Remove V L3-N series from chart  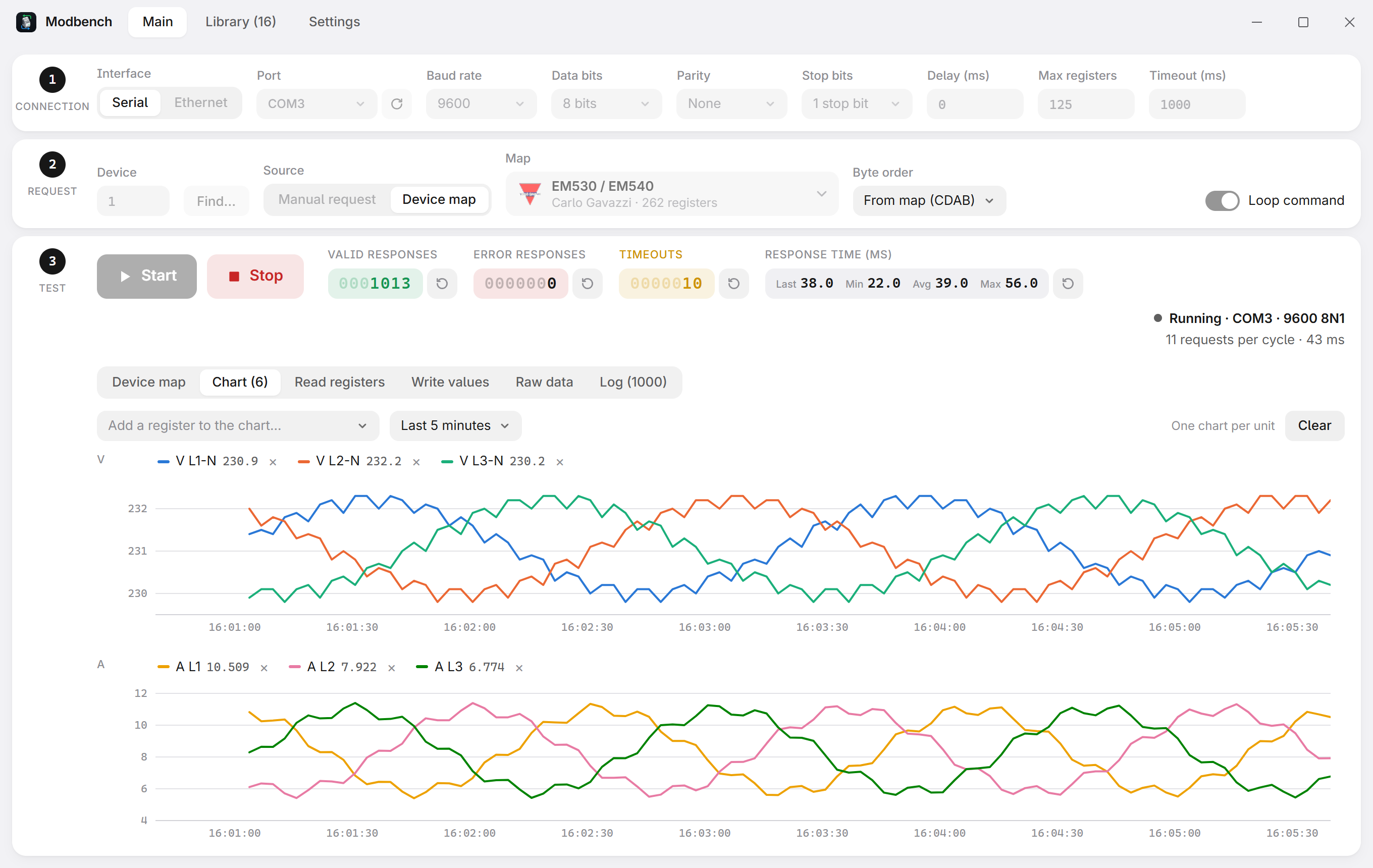pos(560,462)
